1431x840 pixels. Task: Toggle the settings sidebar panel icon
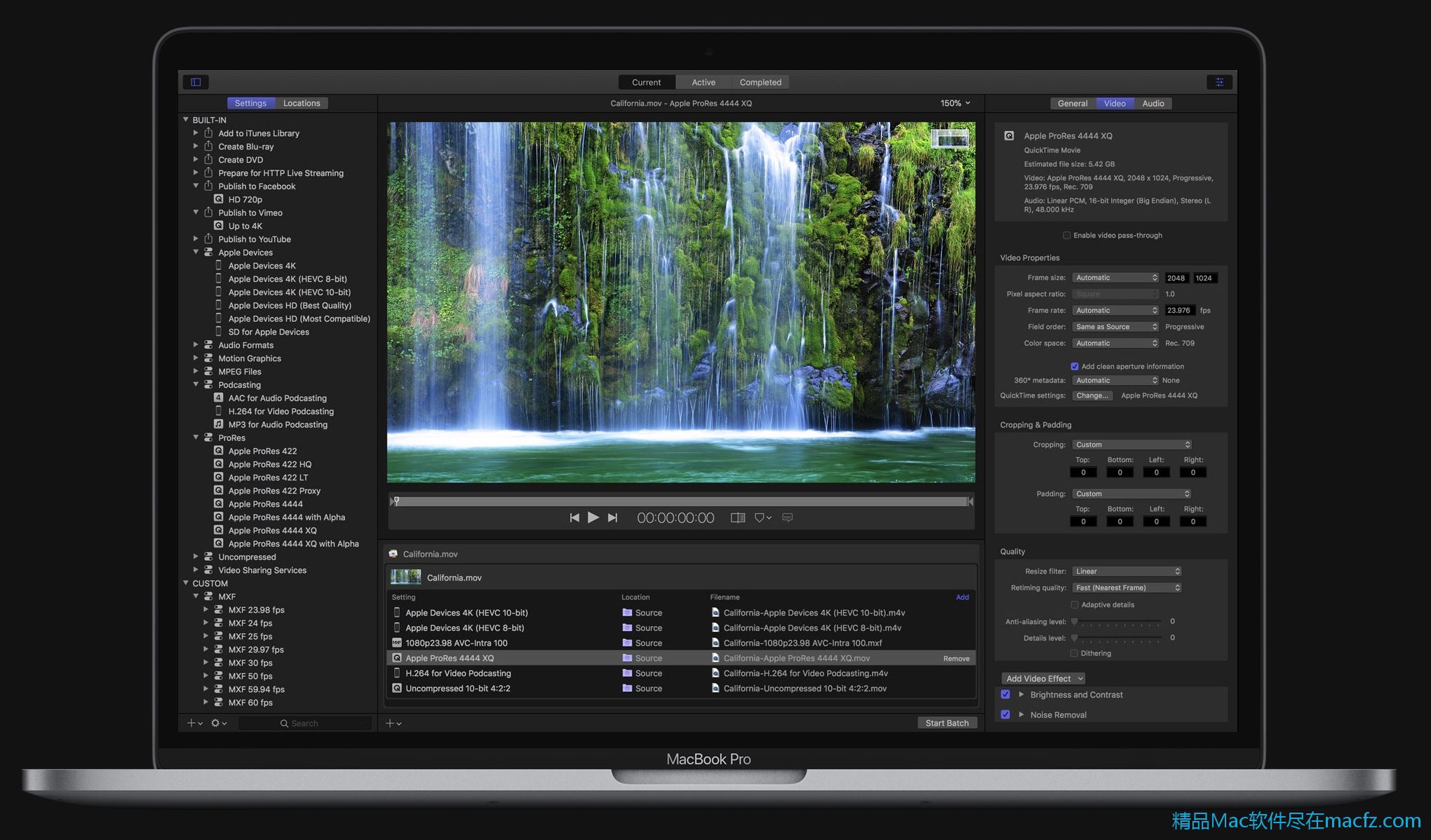[x=196, y=82]
